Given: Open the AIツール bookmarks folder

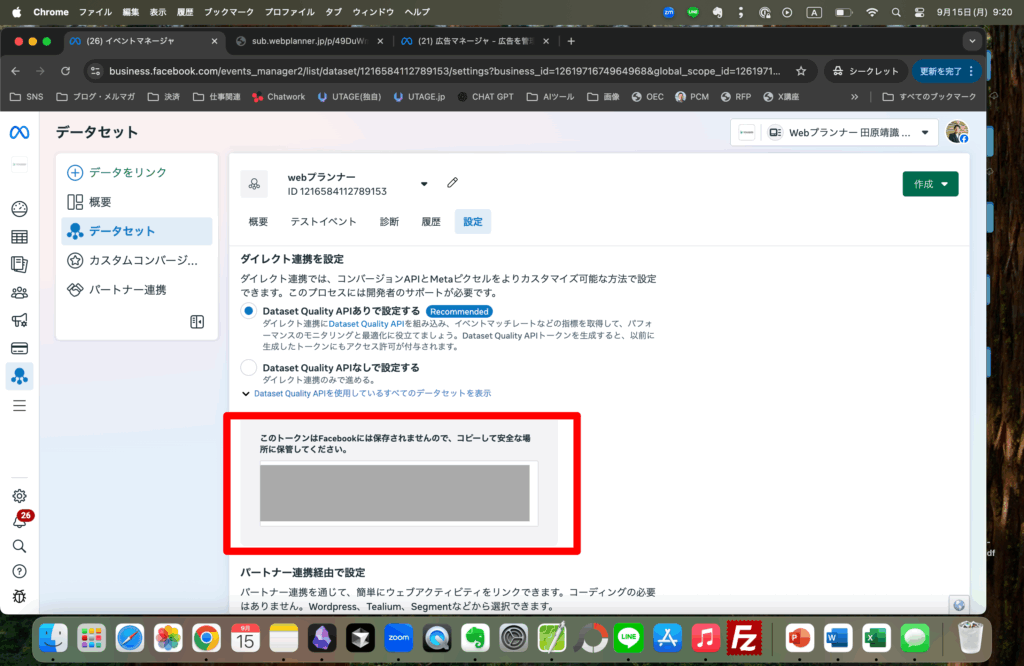Looking at the screenshot, I should (x=551, y=97).
